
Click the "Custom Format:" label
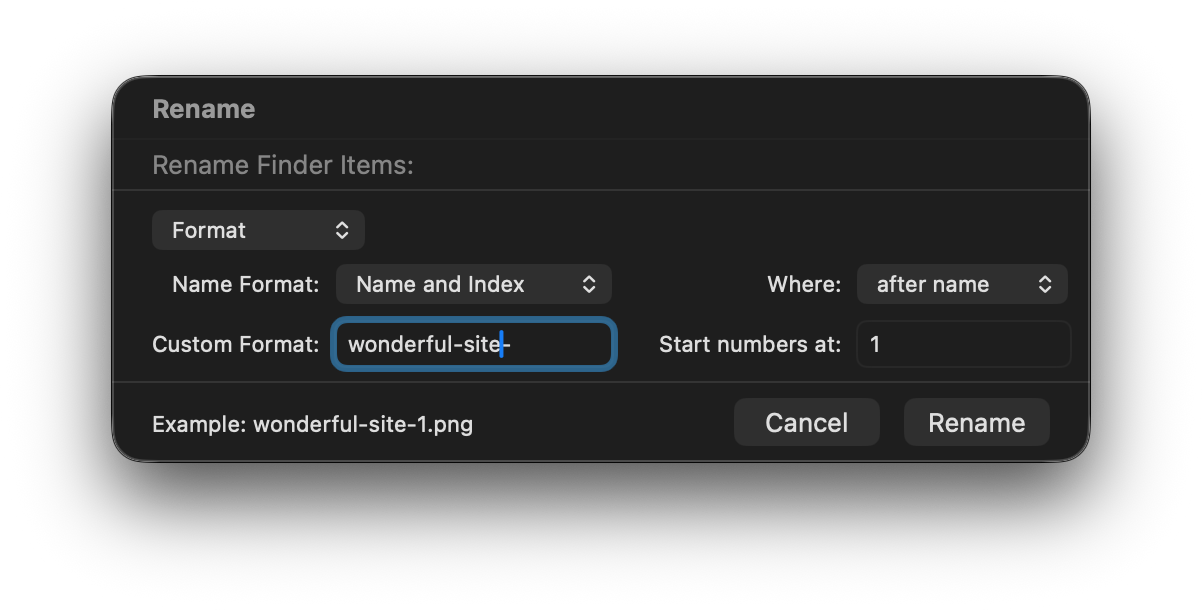click(x=235, y=345)
